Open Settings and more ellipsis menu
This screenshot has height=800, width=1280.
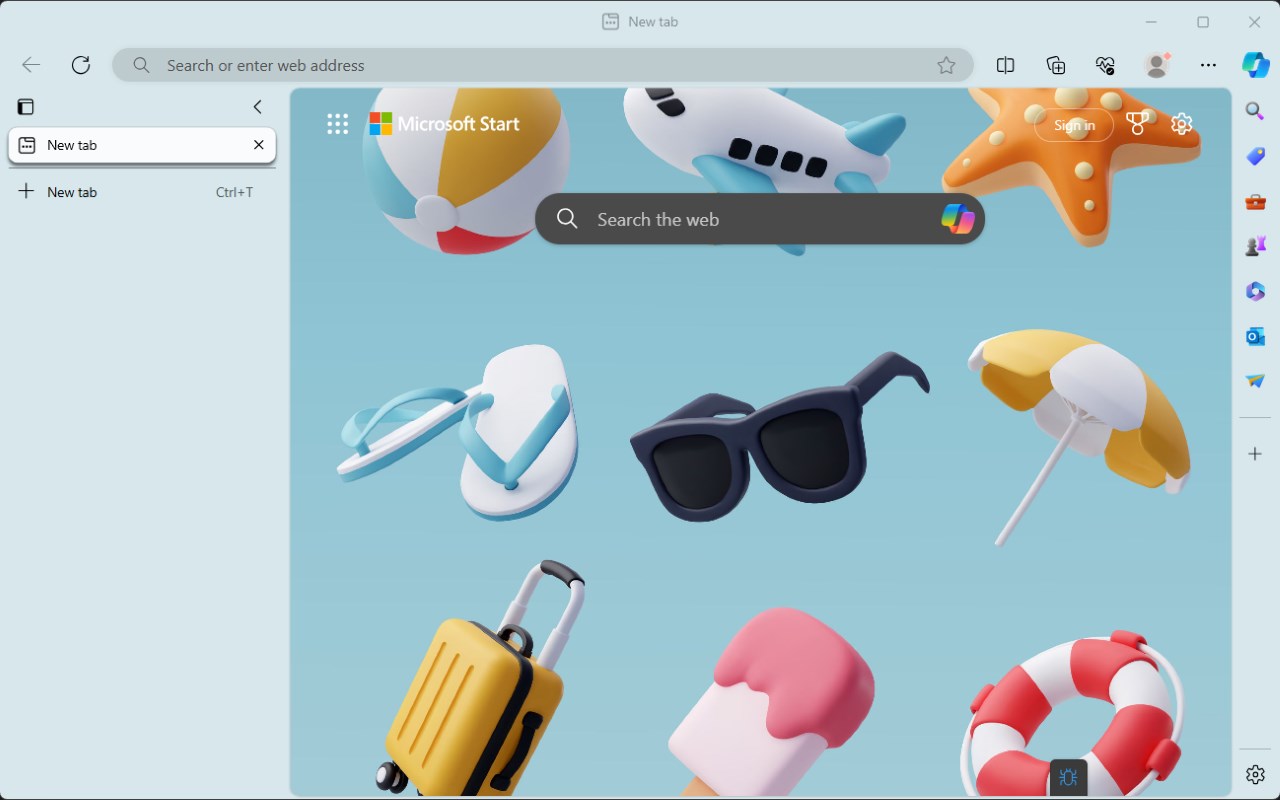point(1208,65)
